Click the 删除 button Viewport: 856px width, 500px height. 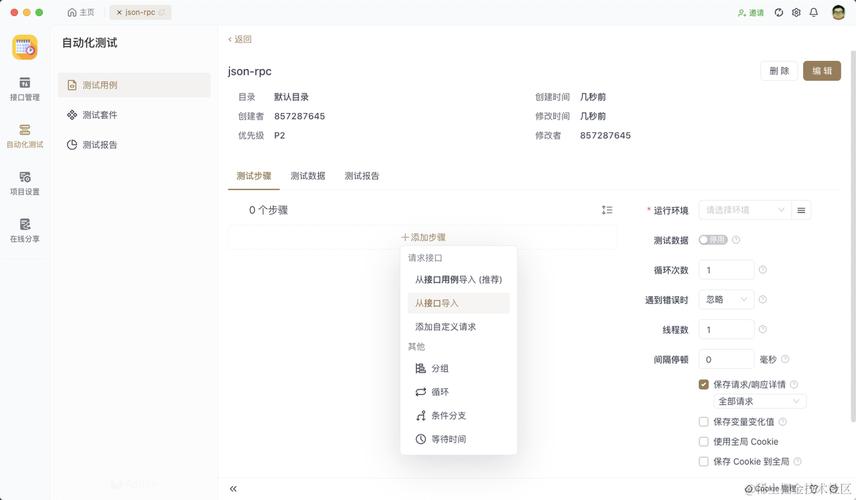point(779,71)
